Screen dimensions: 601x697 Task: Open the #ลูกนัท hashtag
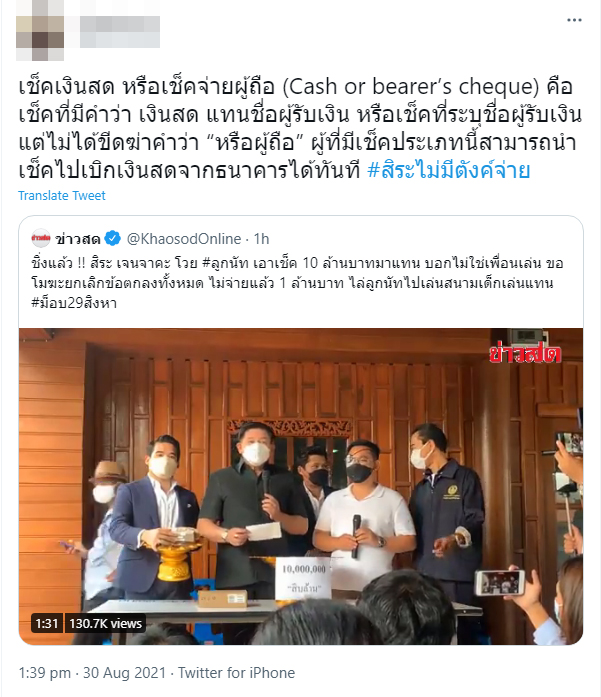(225, 263)
